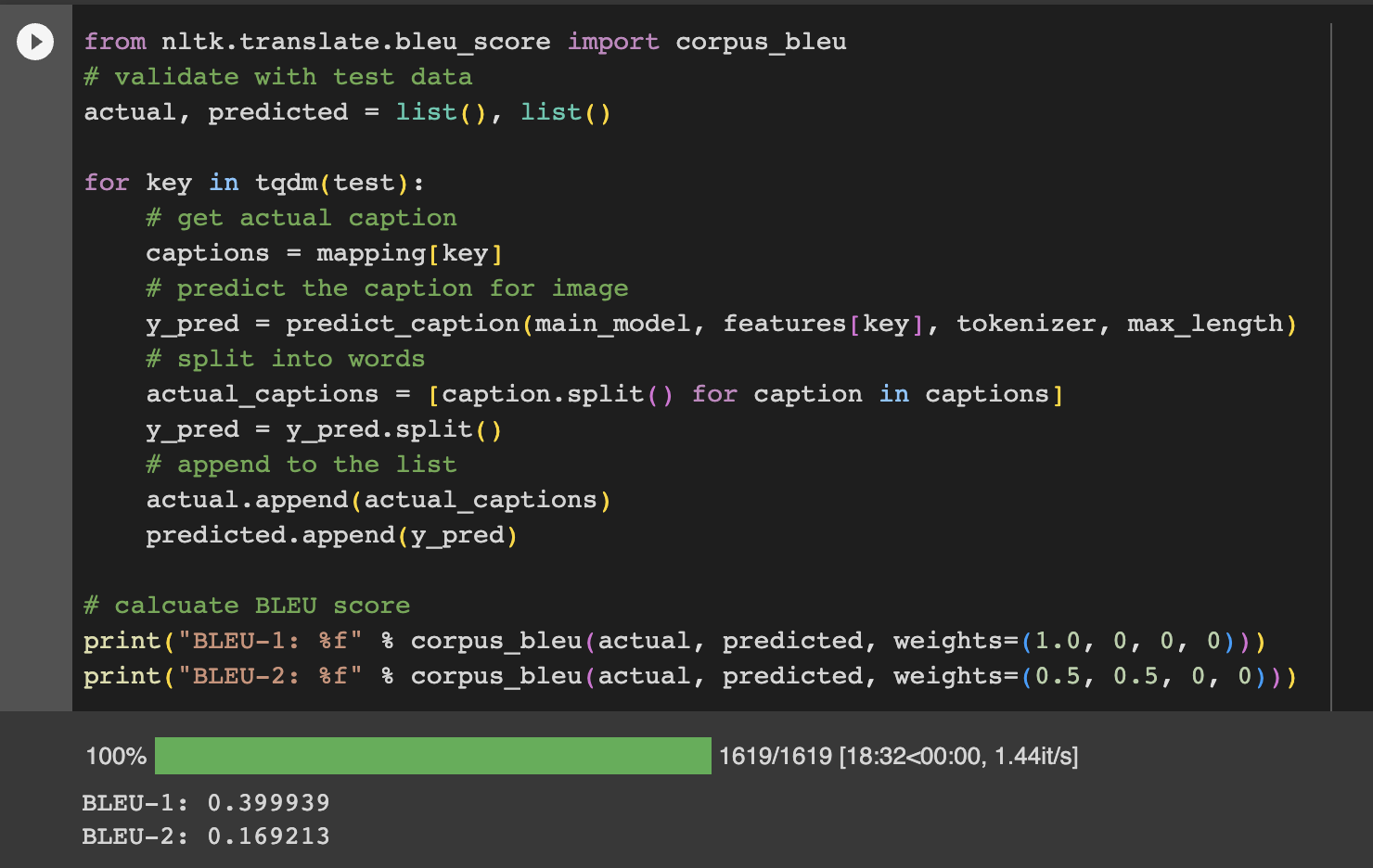Click the "# get actual caption" comment
Viewport: 1373px width, 868px height.
[x=302, y=218]
